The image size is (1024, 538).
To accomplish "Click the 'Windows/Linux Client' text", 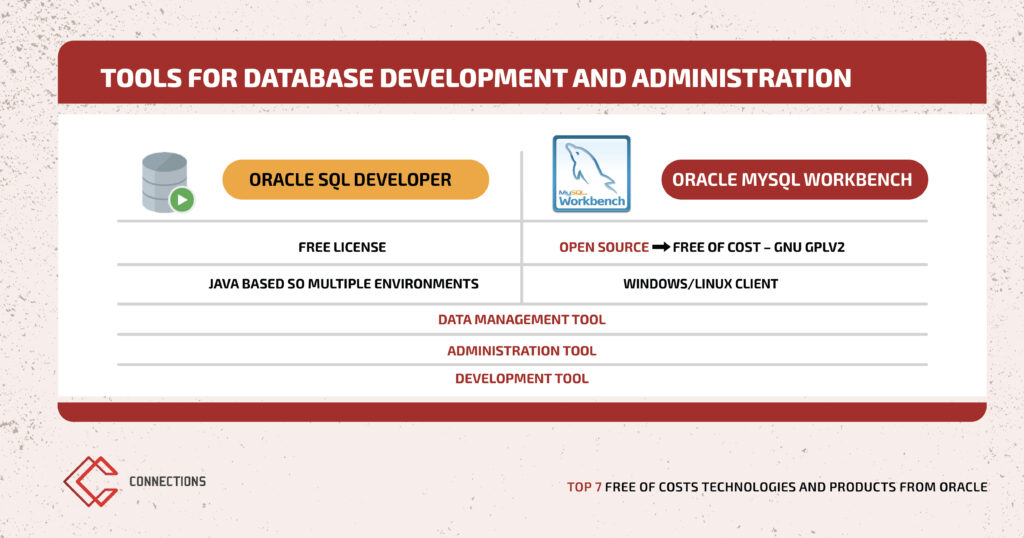I will 701,284.
